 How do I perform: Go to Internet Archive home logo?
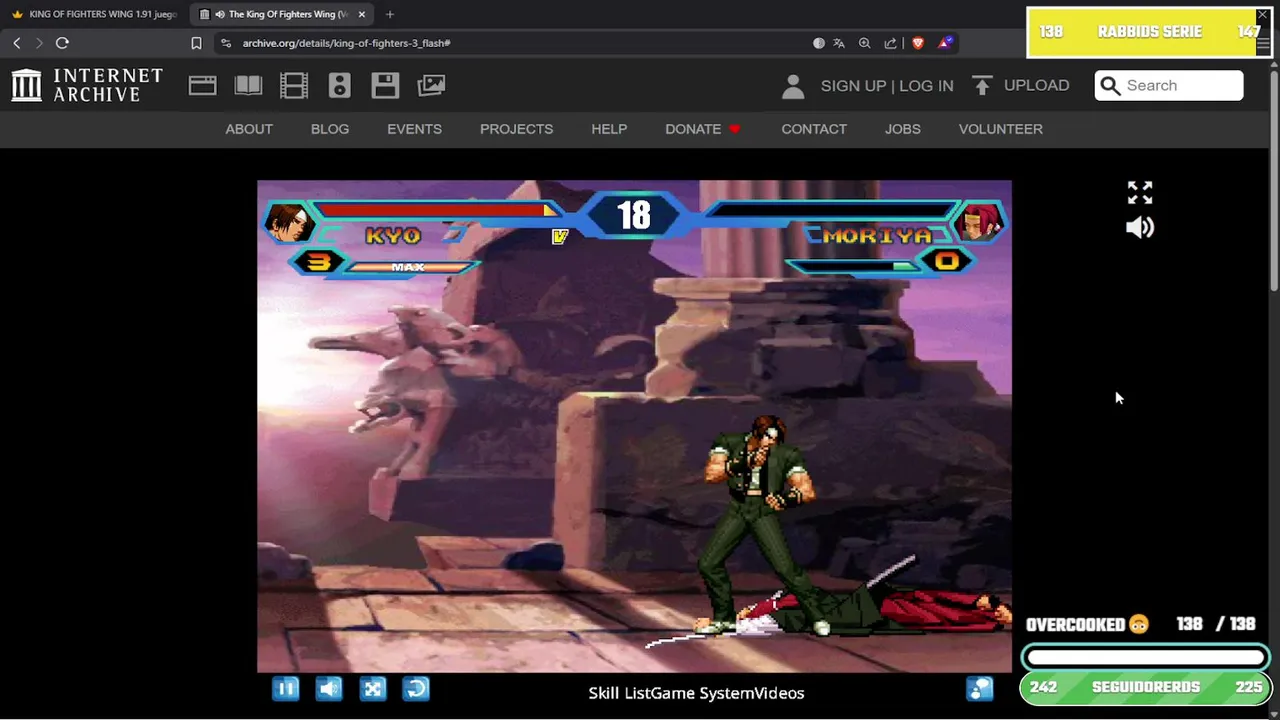(x=87, y=85)
